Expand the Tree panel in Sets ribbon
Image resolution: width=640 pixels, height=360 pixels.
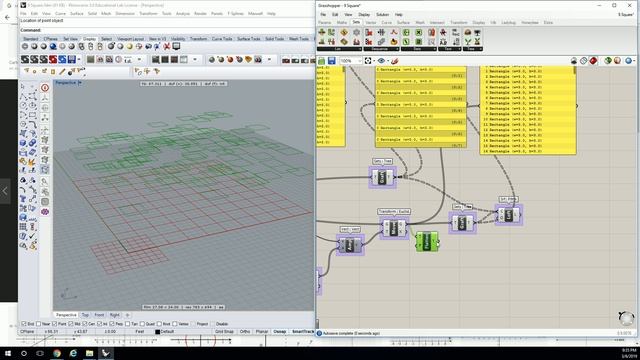click(x=473, y=49)
